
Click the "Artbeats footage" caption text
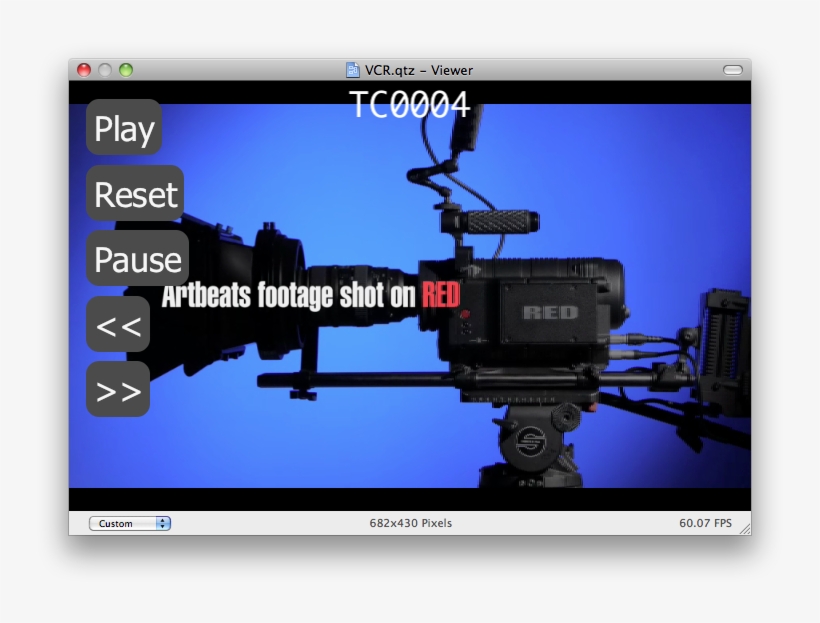point(290,296)
